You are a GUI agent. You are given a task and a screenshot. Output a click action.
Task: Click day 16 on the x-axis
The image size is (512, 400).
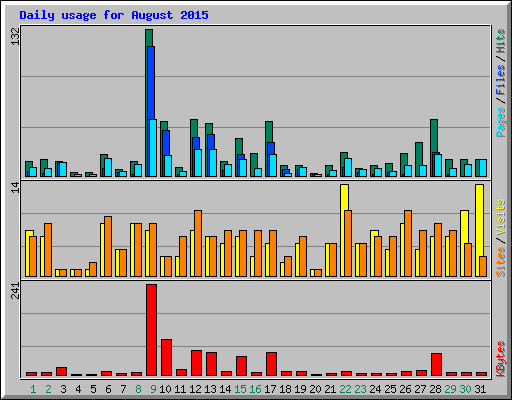pyautogui.click(x=255, y=389)
